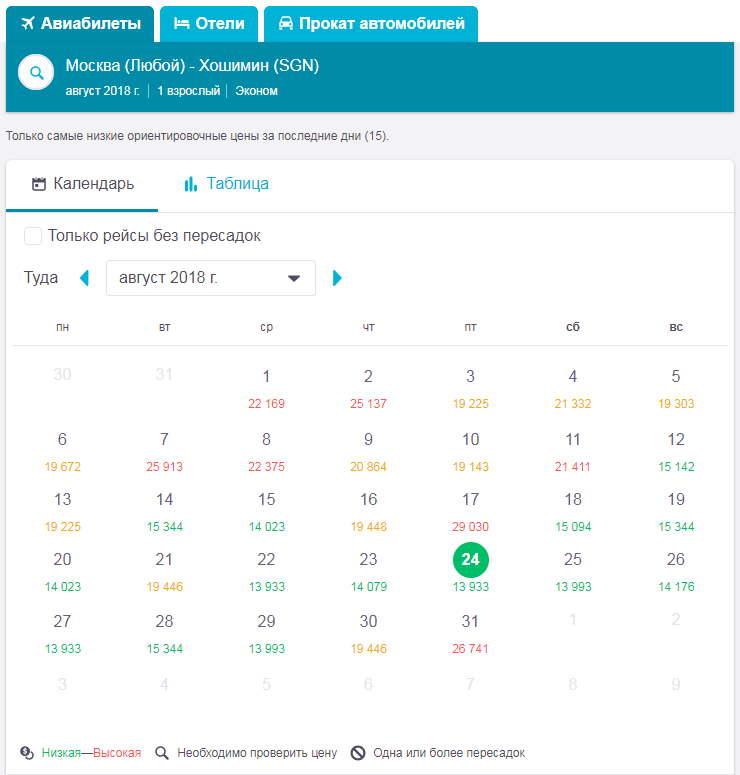This screenshot has height=775, width=740.
Task: Select August 31 priced 26 741
Action: 470,634
